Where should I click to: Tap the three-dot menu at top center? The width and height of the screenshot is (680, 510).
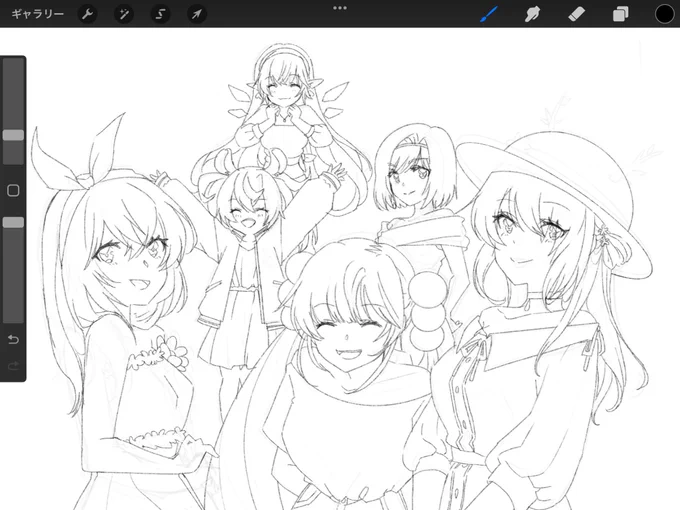(340, 8)
